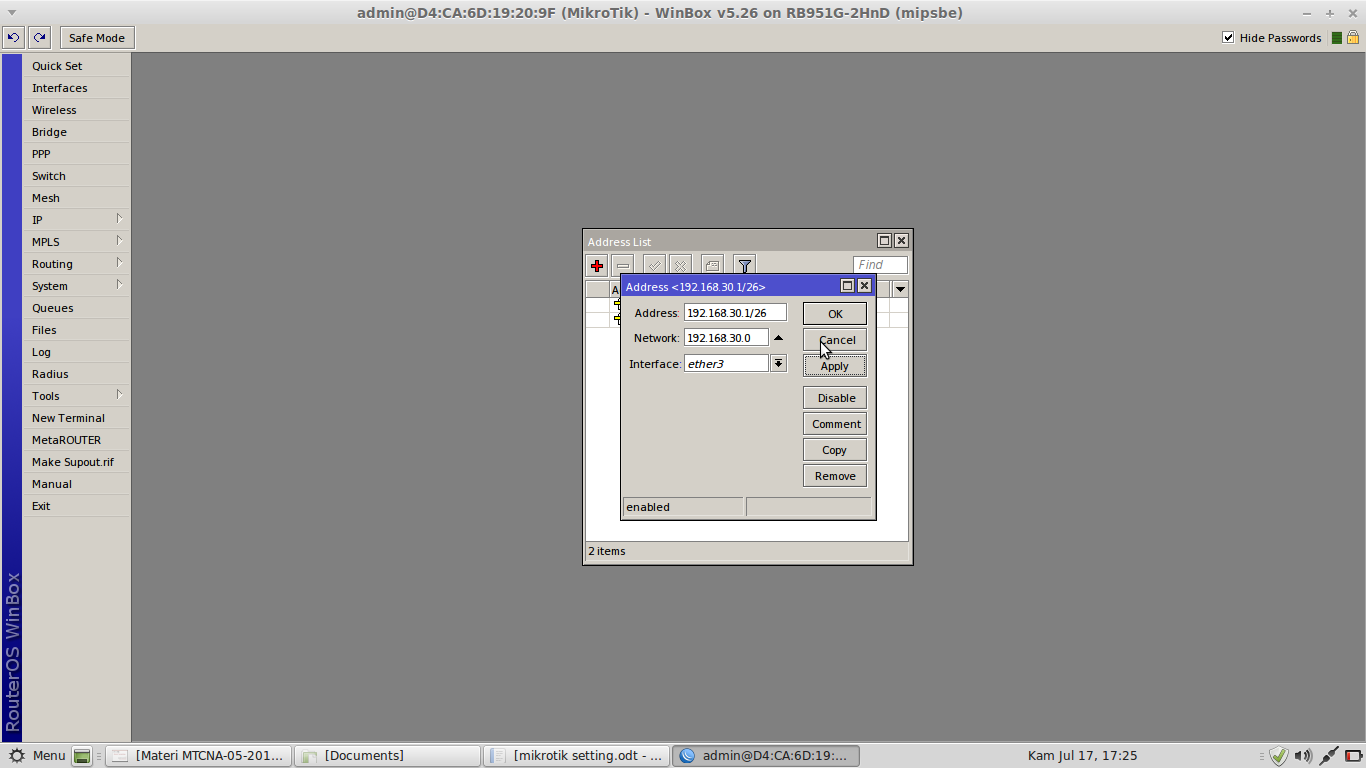Open Wireless in sidebar
Screen dimensions: 1366x768
(77, 110)
